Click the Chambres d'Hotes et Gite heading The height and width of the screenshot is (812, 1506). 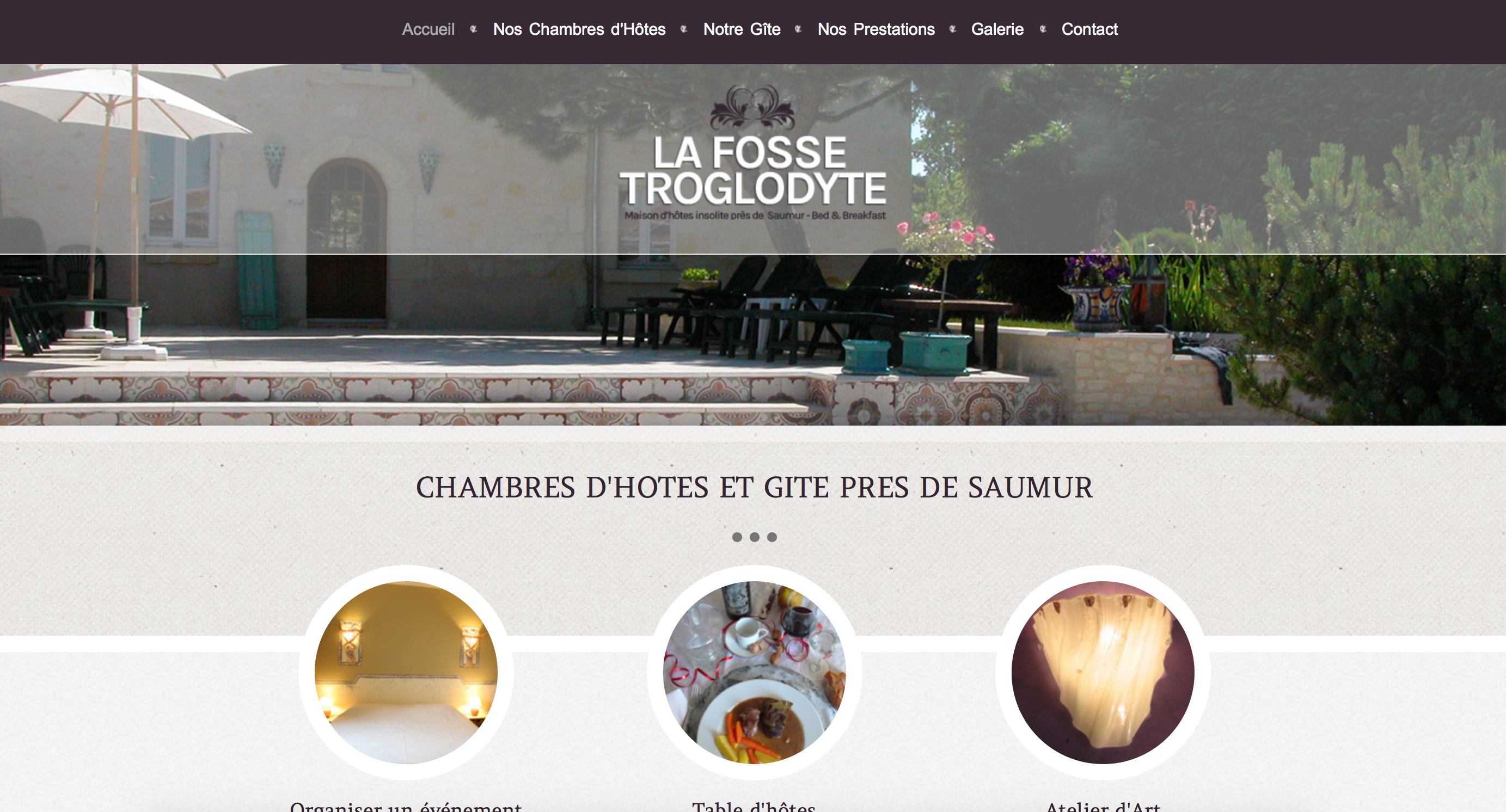[754, 487]
